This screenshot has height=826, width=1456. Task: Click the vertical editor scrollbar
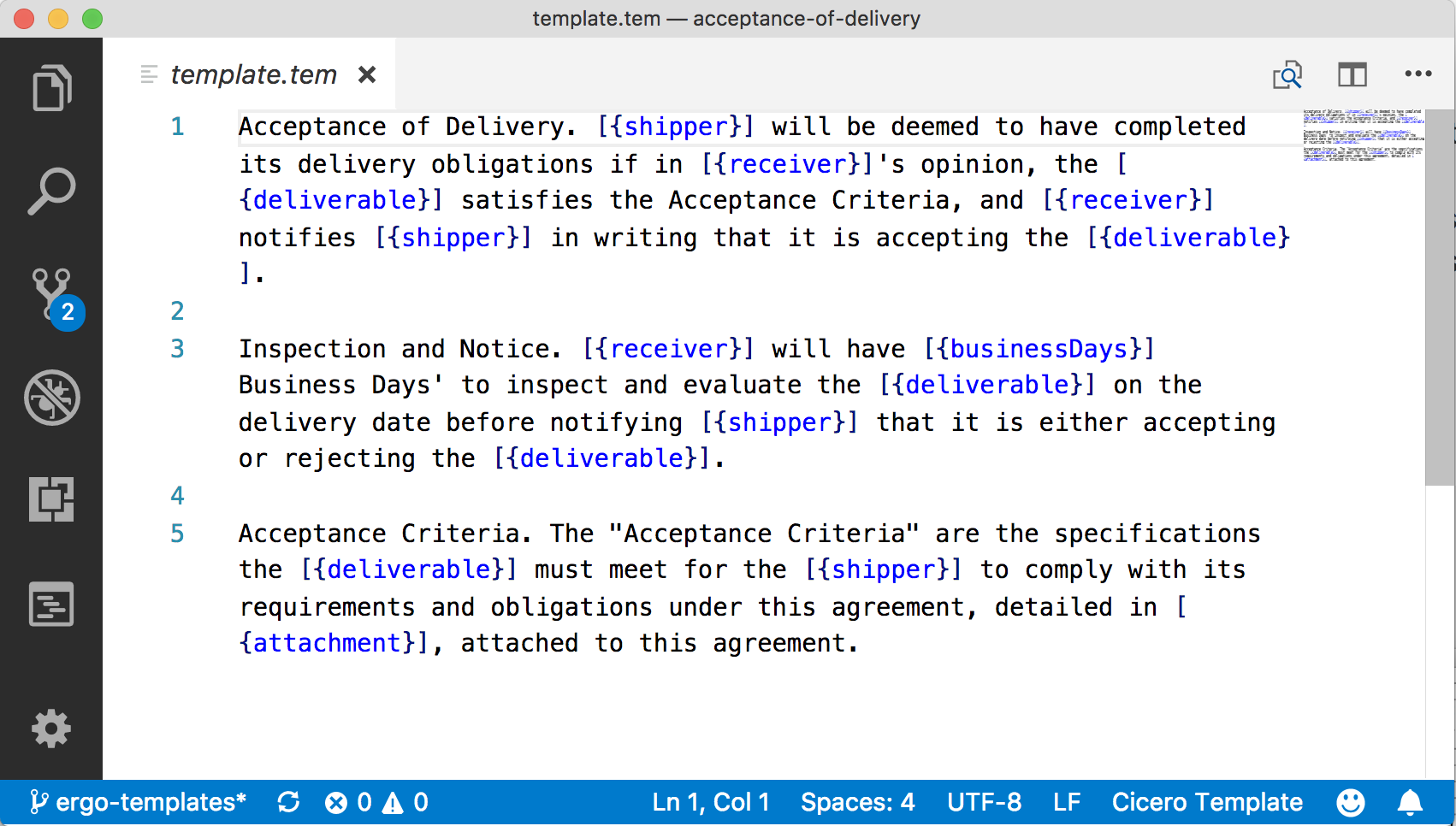coord(1440,298)
